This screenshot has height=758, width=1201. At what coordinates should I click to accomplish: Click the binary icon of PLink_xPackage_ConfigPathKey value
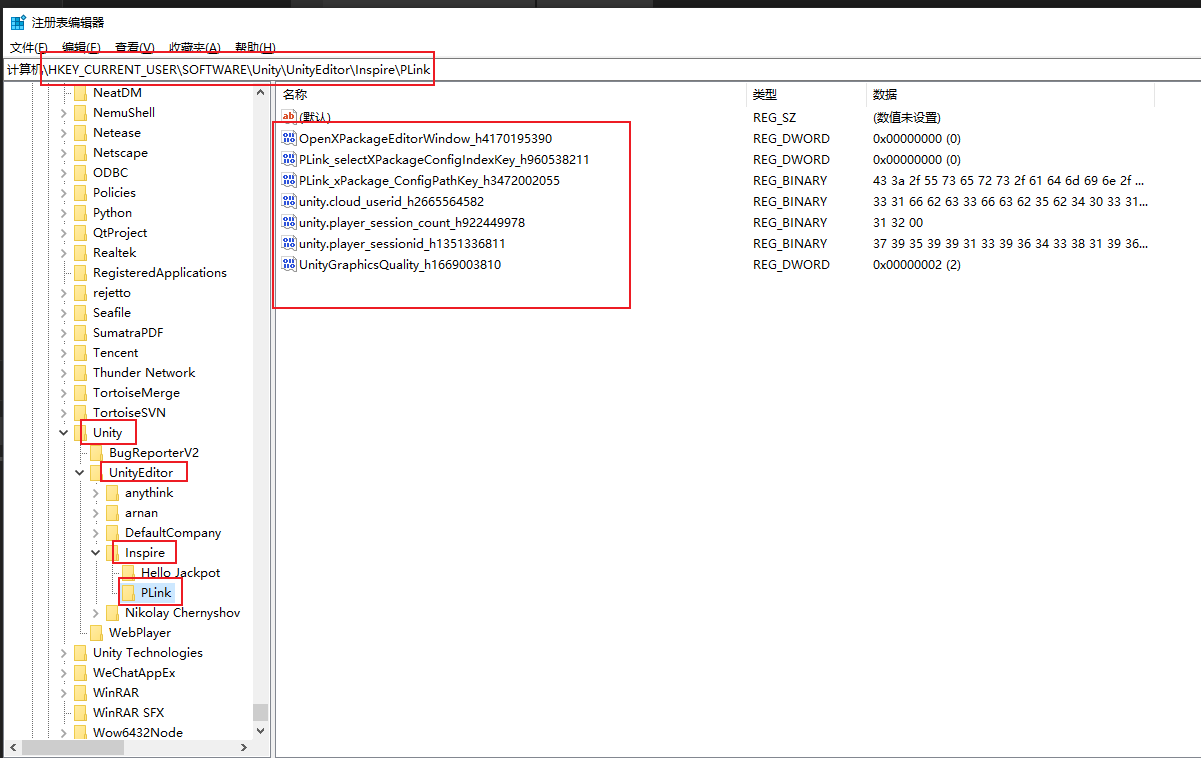click(289, 181)
